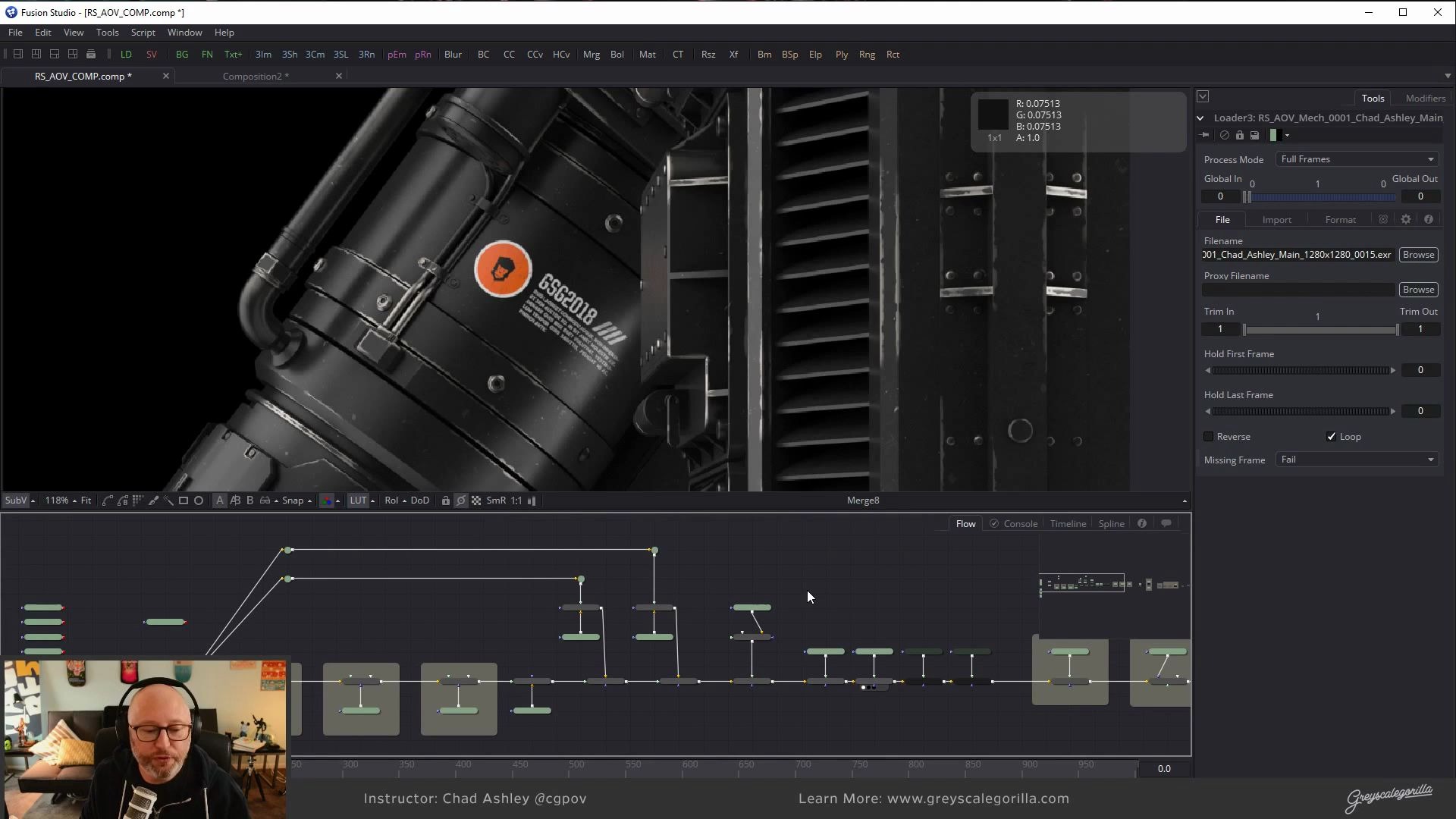Open the Loader radioactive tab icon
The image size is (1456, 819).
tap(1383, 219)
